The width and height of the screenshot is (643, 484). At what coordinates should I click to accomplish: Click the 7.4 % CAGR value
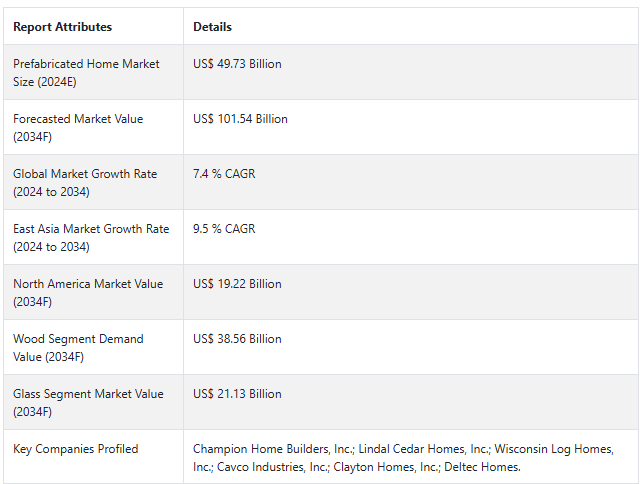pyautogui.click(x=224, y=174)
